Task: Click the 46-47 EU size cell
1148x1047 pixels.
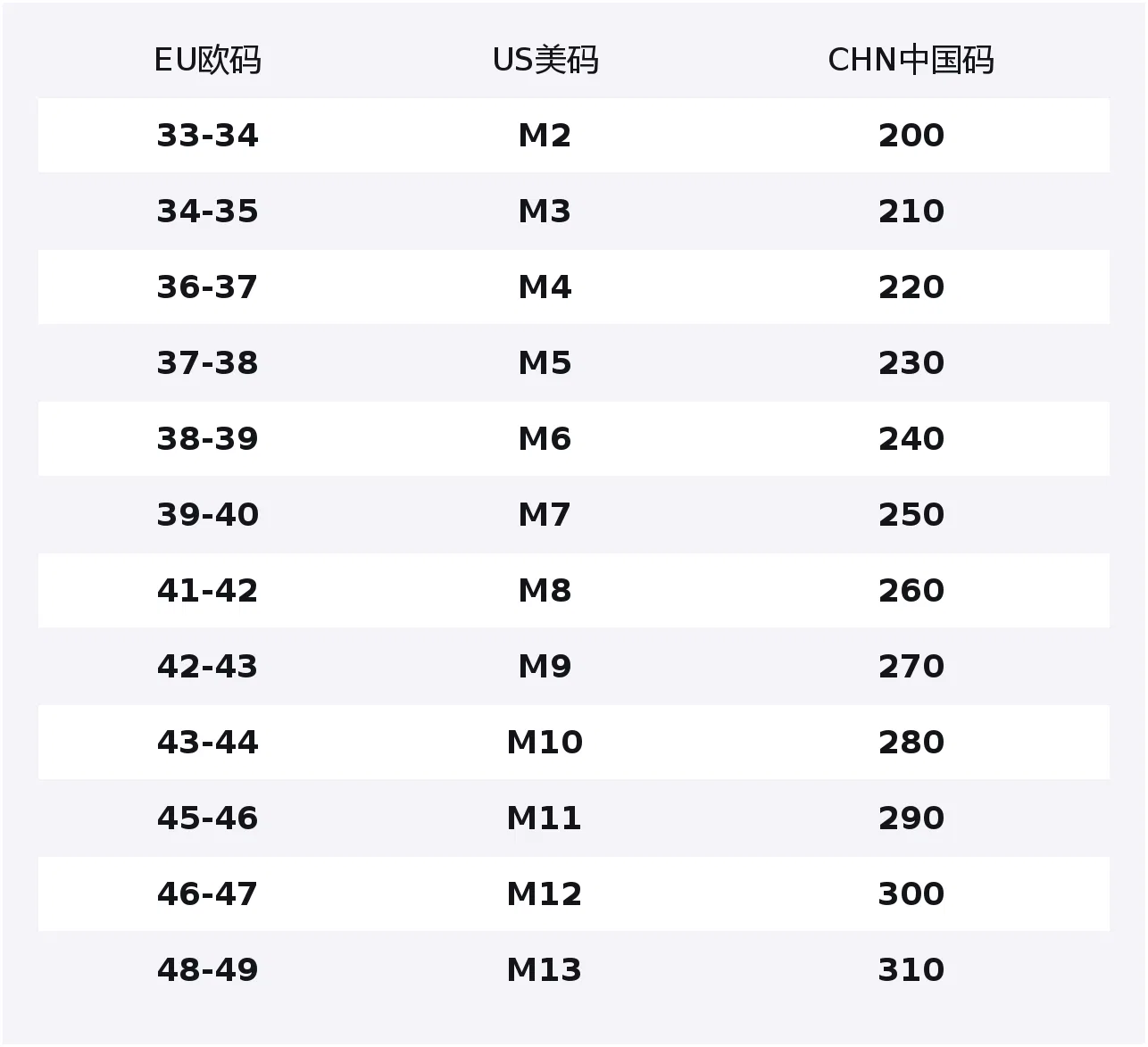Action: click(207, 894)
